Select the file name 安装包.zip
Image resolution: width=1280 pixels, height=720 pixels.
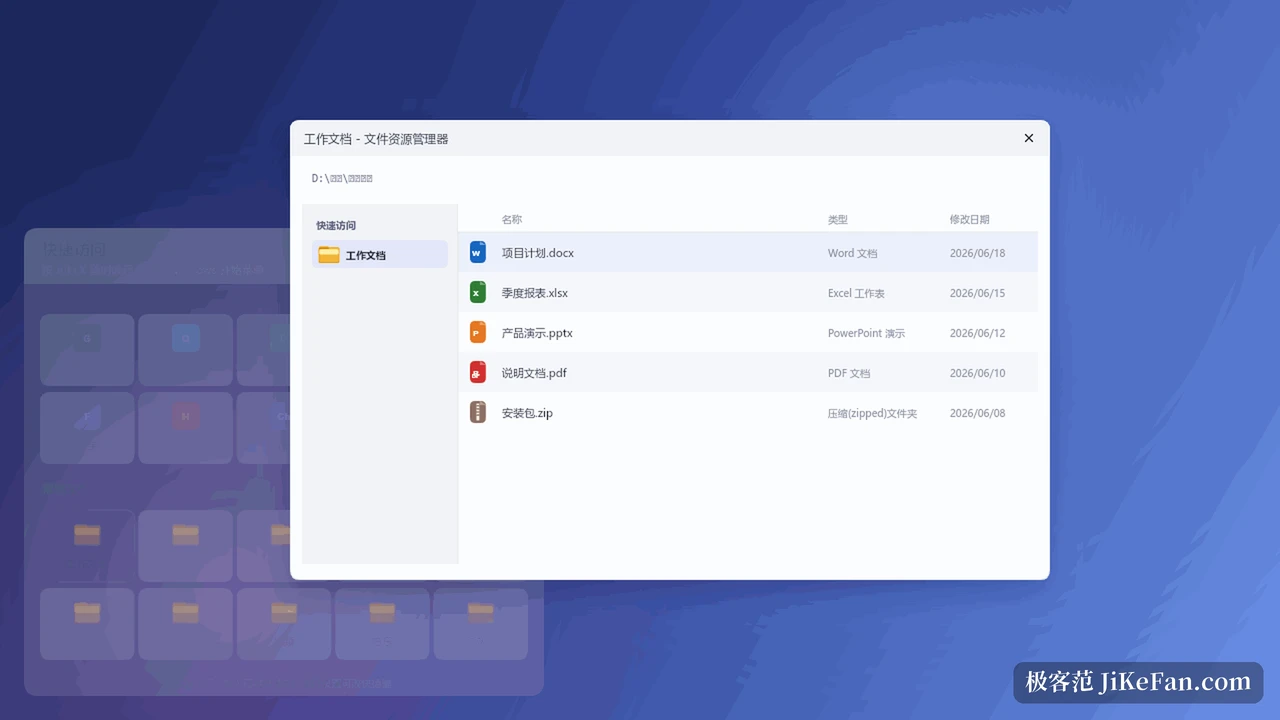(527, 413)
